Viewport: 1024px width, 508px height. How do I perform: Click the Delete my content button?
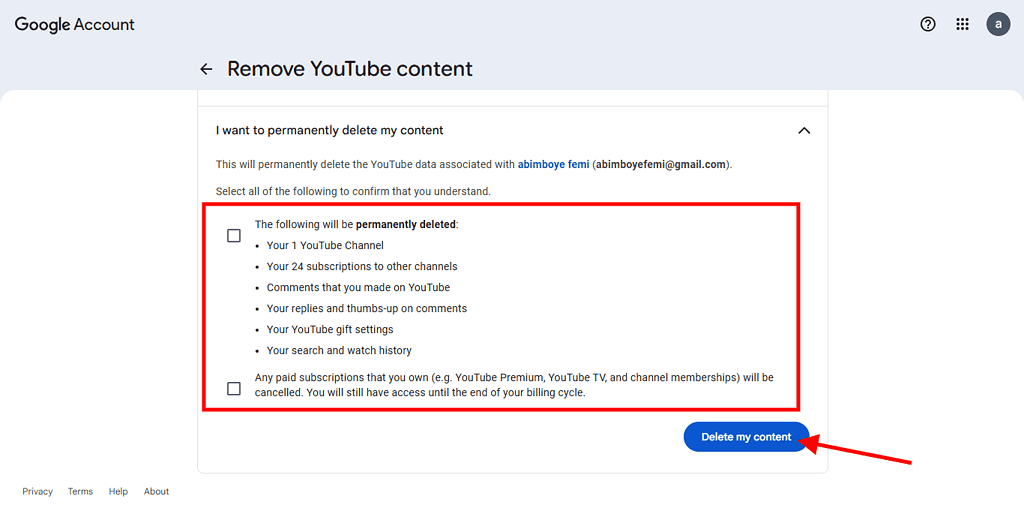[x=746, y=437]
